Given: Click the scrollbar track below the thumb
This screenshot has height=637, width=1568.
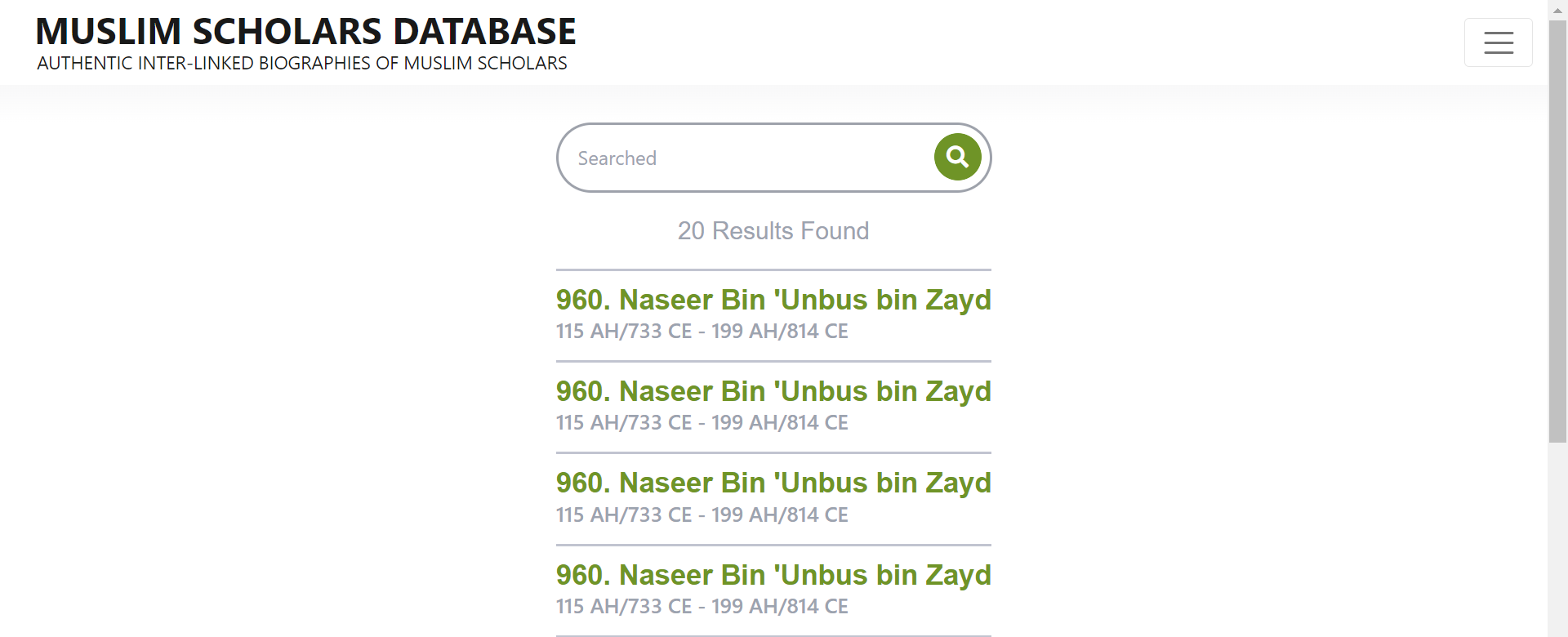Looking at the screenshot, I should [1557, 539].
